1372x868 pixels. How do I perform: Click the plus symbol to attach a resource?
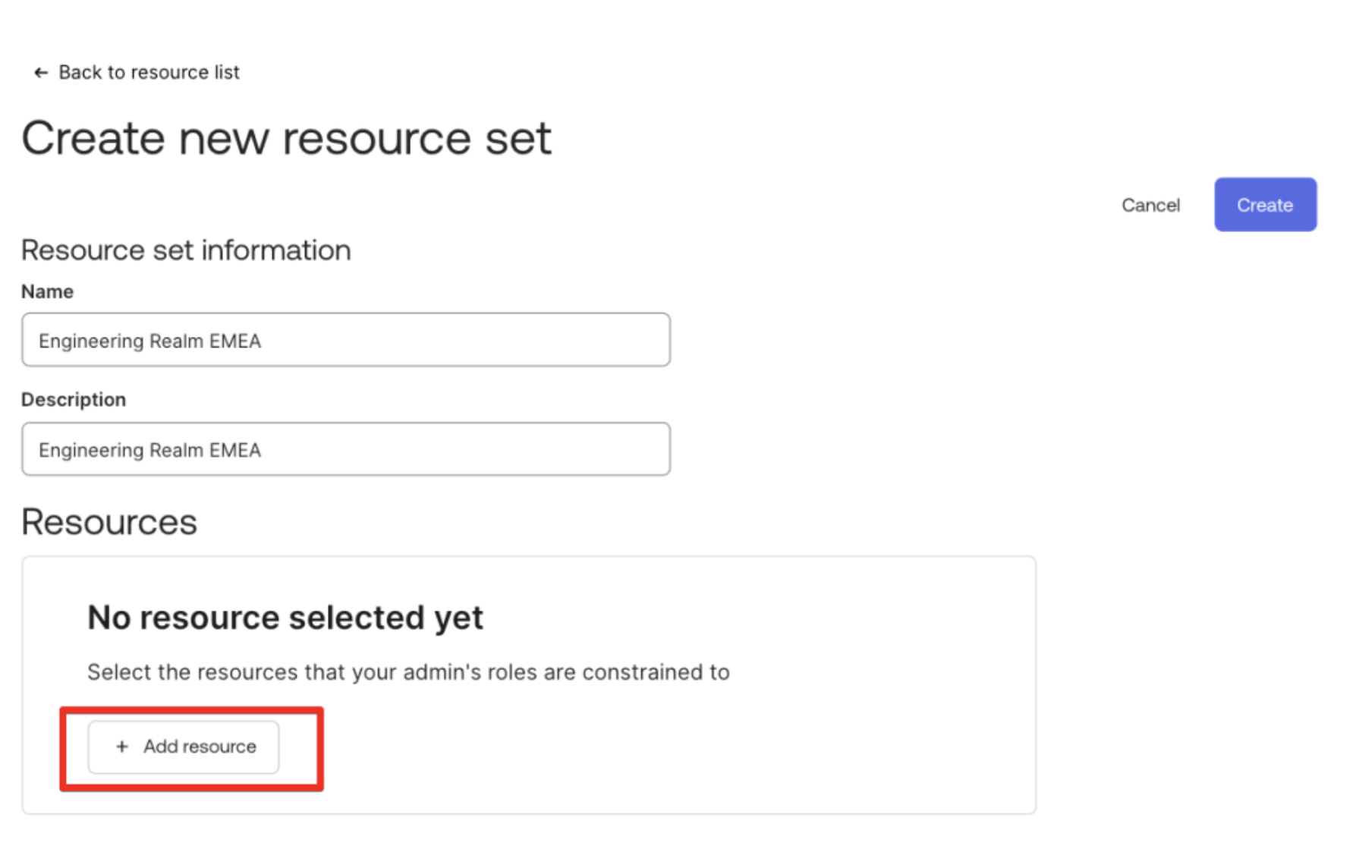(x=121, y=747)
